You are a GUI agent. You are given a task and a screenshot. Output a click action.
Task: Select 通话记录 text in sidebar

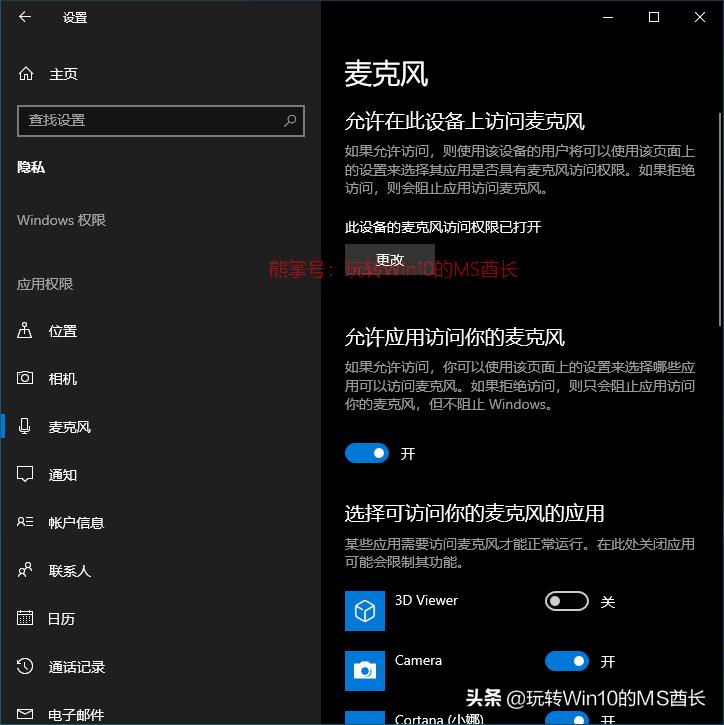pyautogui.click(x=77, y=667)
